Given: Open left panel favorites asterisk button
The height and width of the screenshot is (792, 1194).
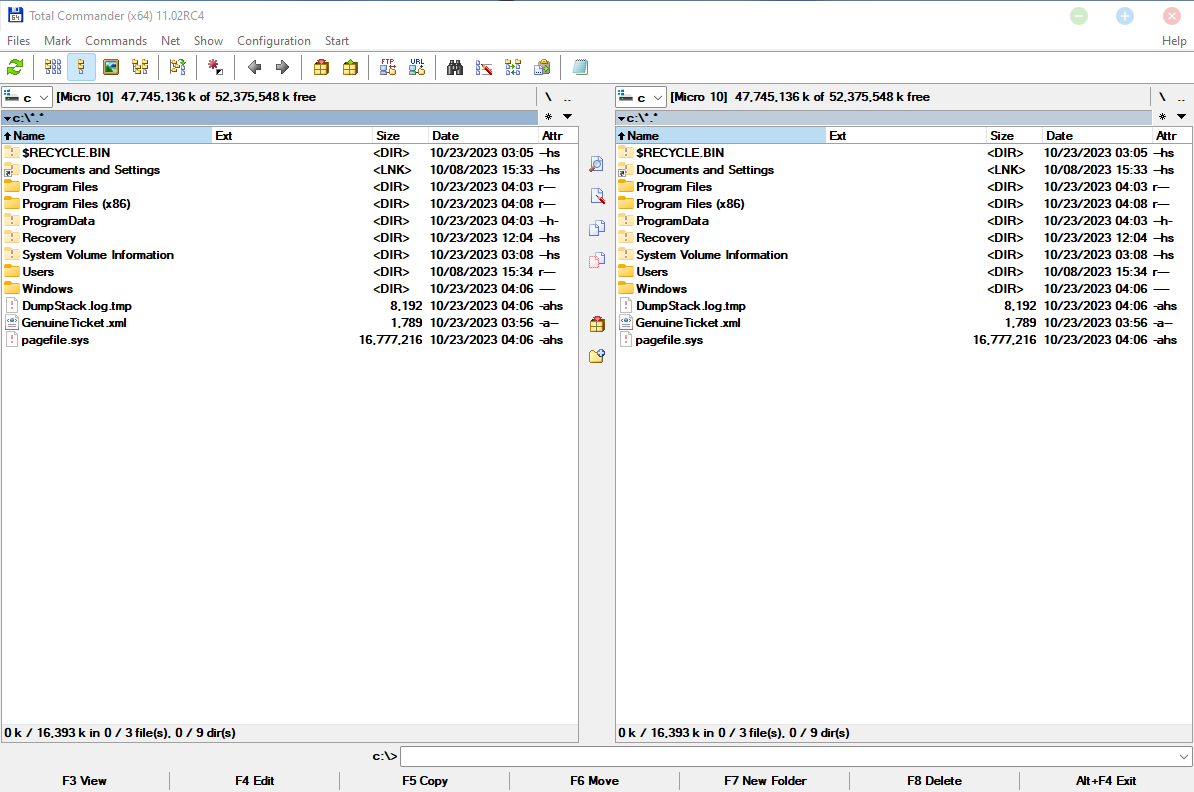Looking at the screenshot, I should (548, 117).
